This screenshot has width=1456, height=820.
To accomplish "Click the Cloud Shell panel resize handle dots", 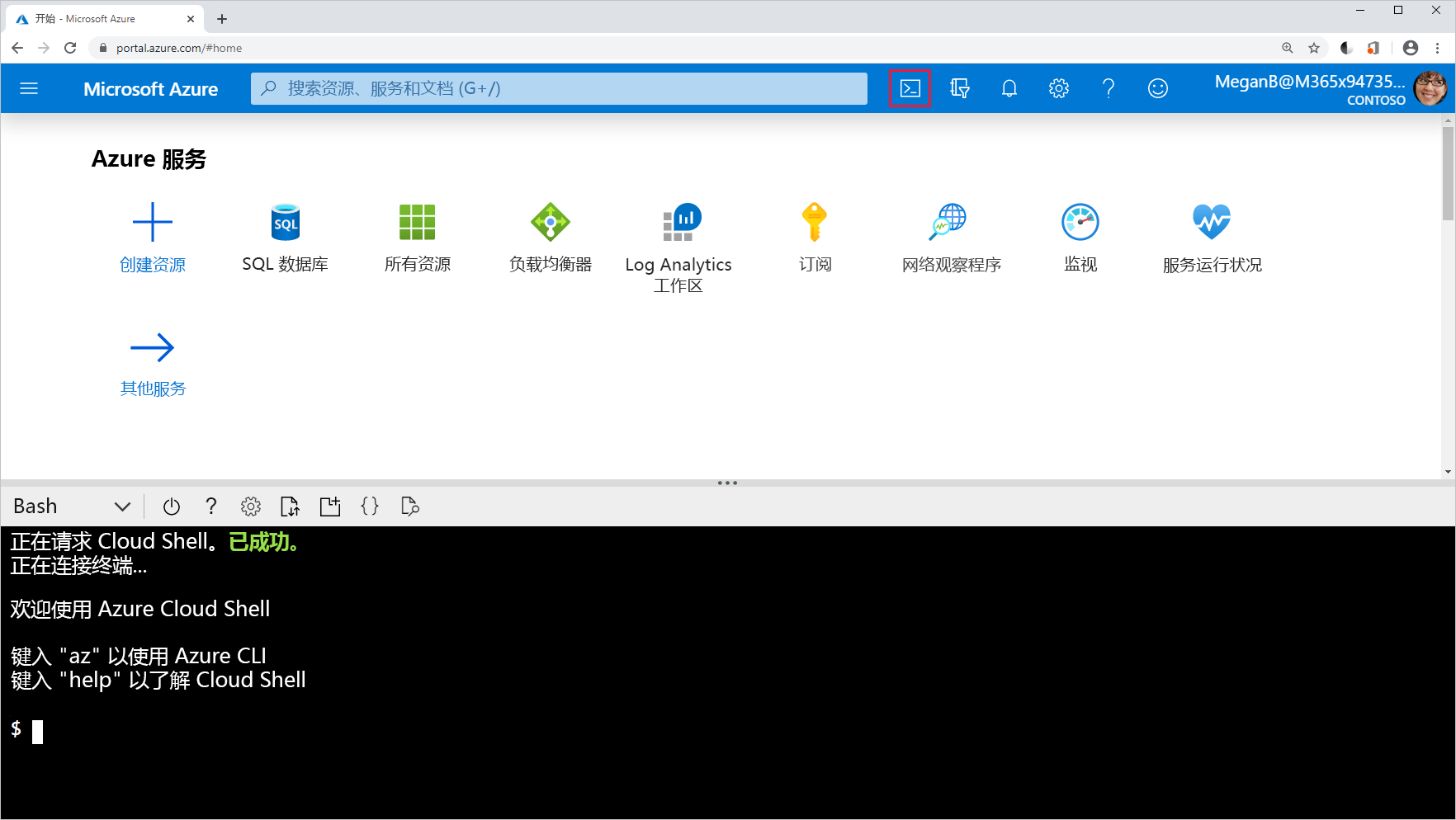I will pyautogui.click(x=727, y=483).
